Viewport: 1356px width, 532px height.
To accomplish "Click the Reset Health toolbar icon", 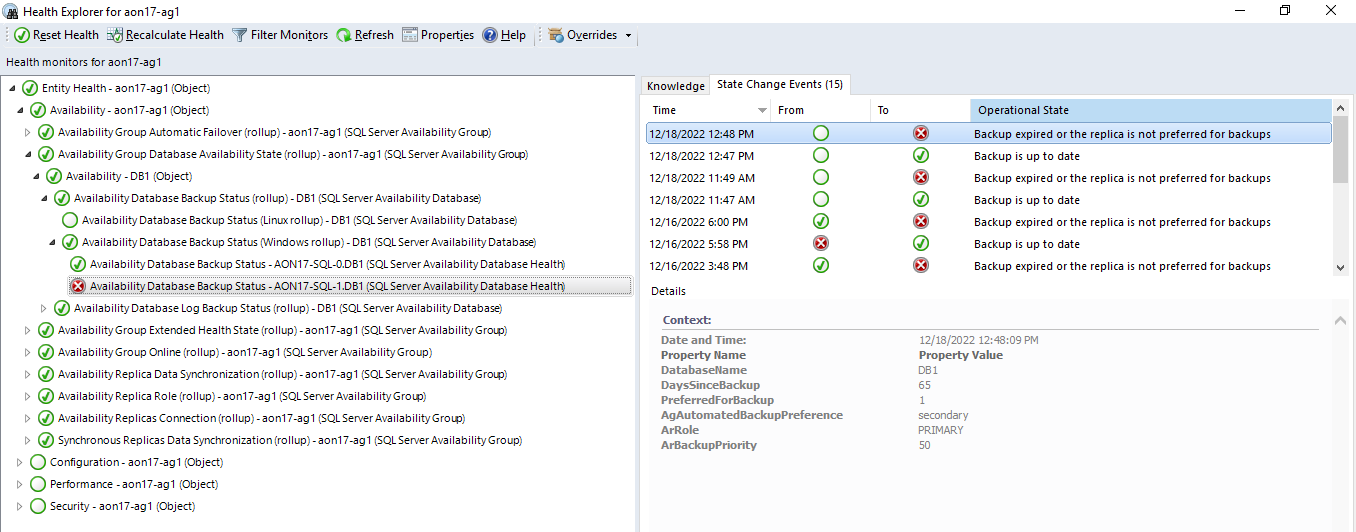I will [21, 35].
